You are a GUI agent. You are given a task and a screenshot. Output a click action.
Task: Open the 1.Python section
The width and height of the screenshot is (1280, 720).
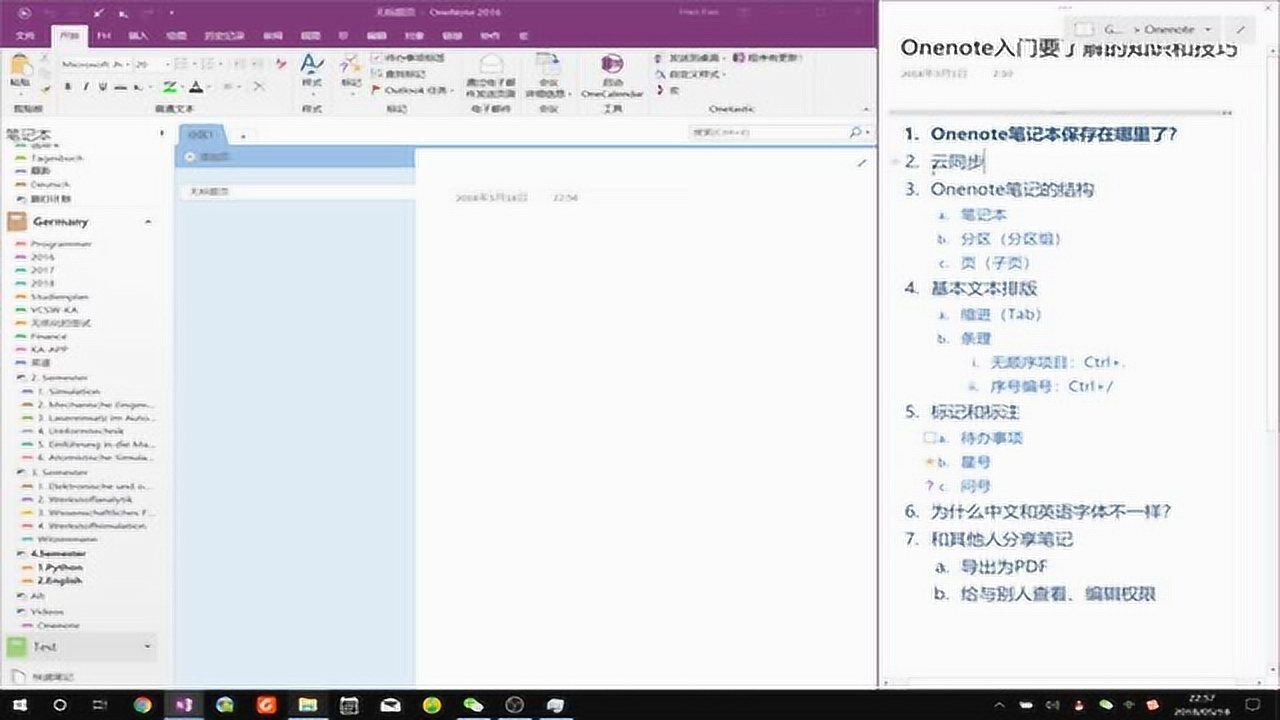pos(60,567)
